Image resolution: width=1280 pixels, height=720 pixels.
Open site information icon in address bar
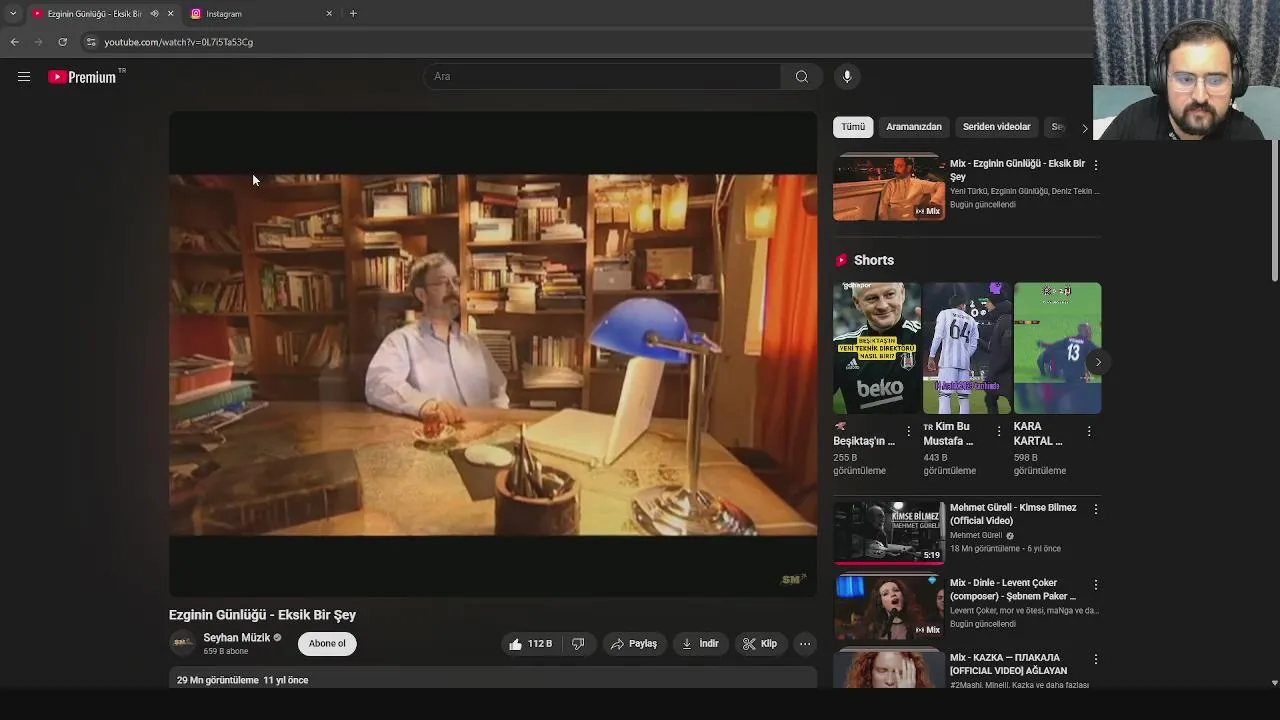(91, 42)
